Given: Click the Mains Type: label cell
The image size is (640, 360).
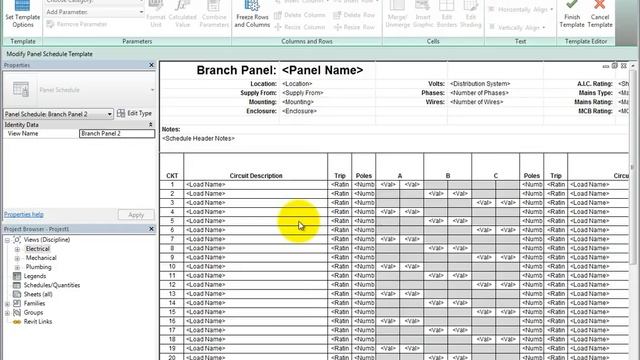Looking at the screenshot, I should [x=596, y=93].
